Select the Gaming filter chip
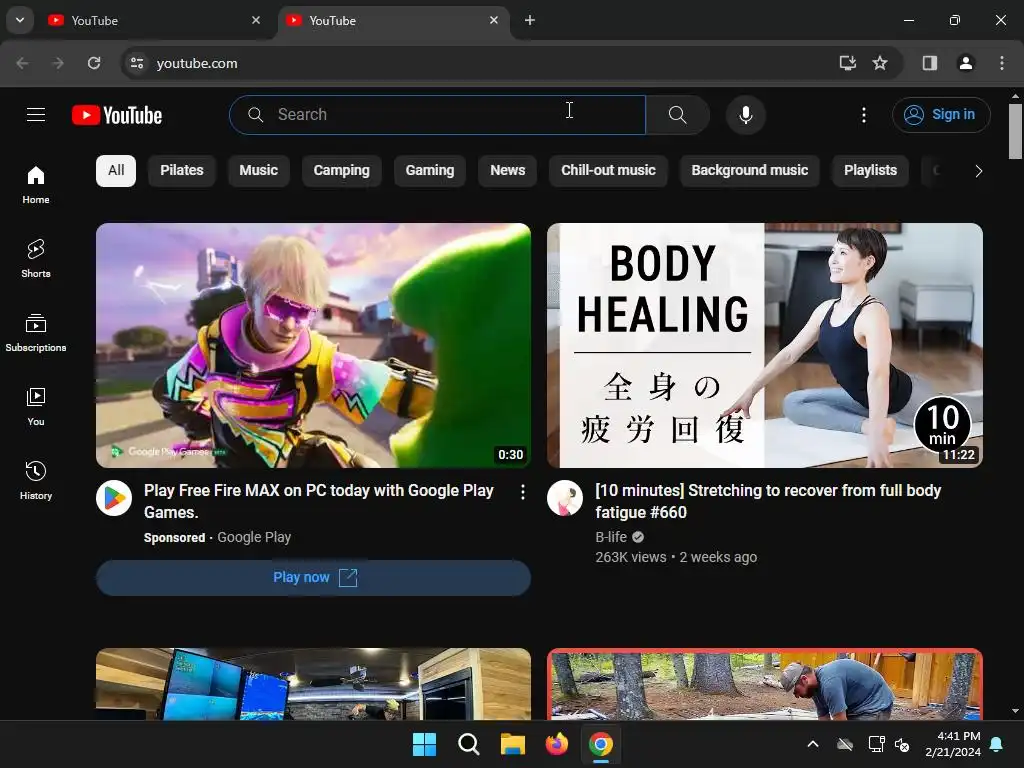The height and width of the screenshot is (768, 1024). (x=430, y=170)
